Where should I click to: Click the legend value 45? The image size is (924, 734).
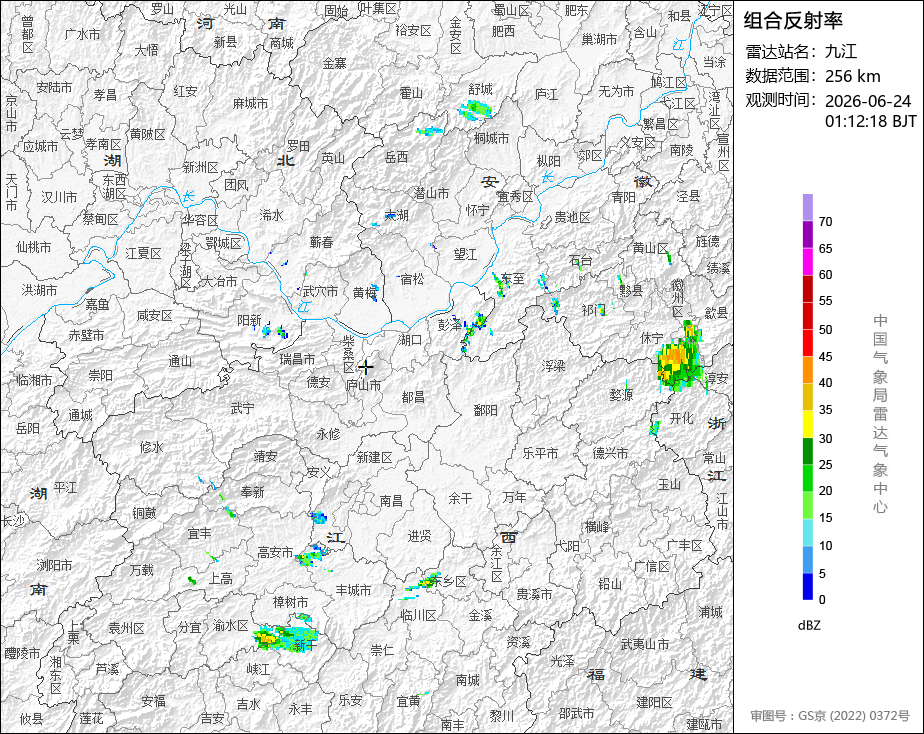point(826,356)
